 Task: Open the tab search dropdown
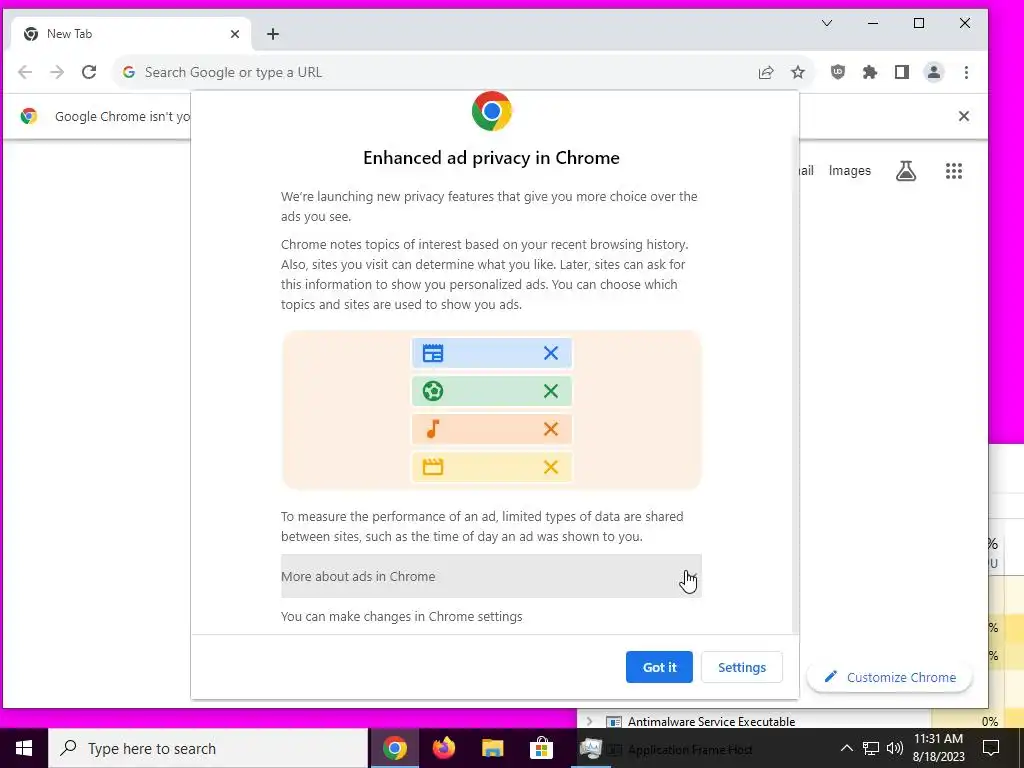[x=827, y=23]
